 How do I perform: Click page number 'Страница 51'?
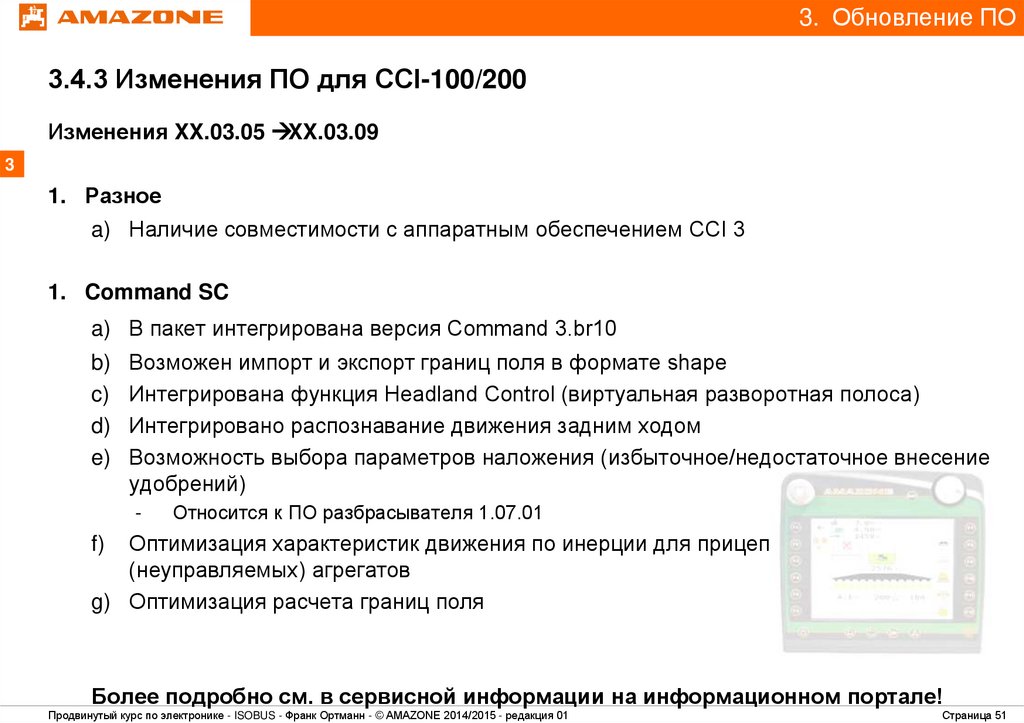tap(974, 716)
